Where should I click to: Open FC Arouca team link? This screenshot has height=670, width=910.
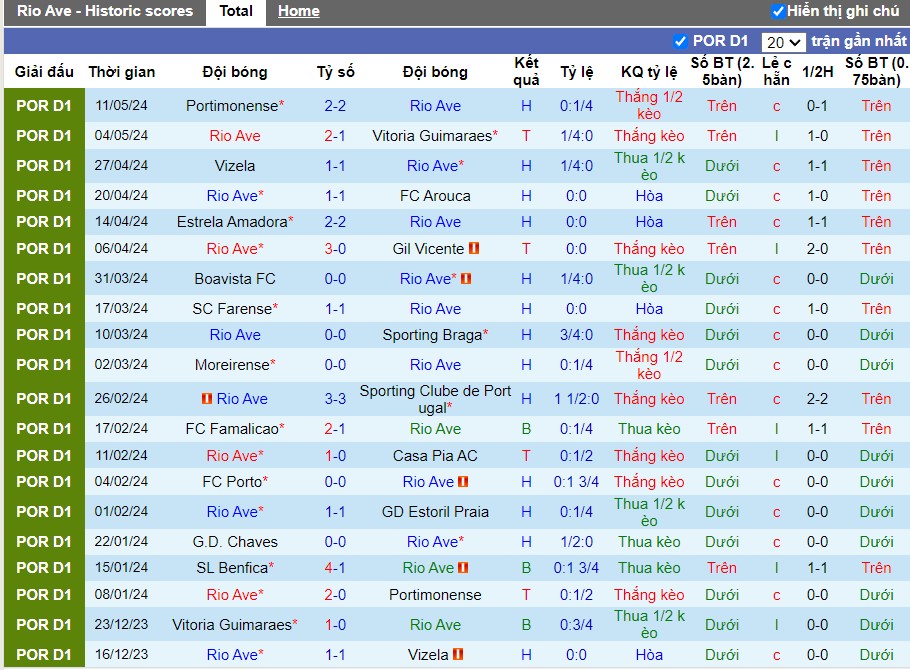pyautogui.click(x=435, y=196)
